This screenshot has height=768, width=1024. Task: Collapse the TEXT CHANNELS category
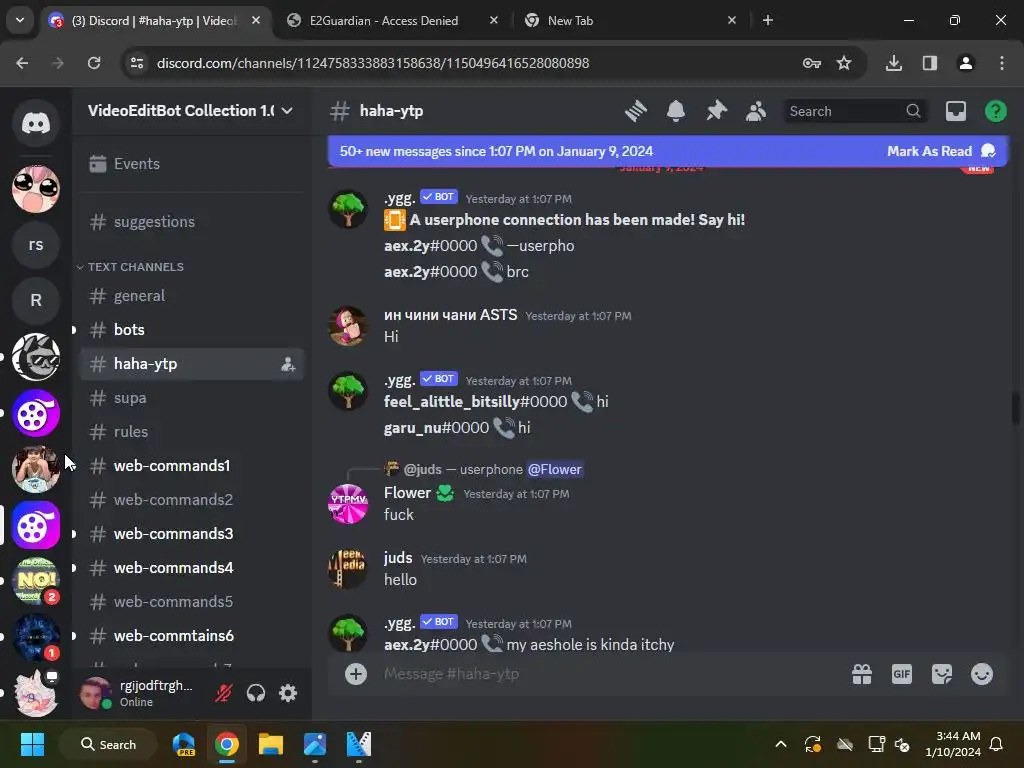click(131, 267)
